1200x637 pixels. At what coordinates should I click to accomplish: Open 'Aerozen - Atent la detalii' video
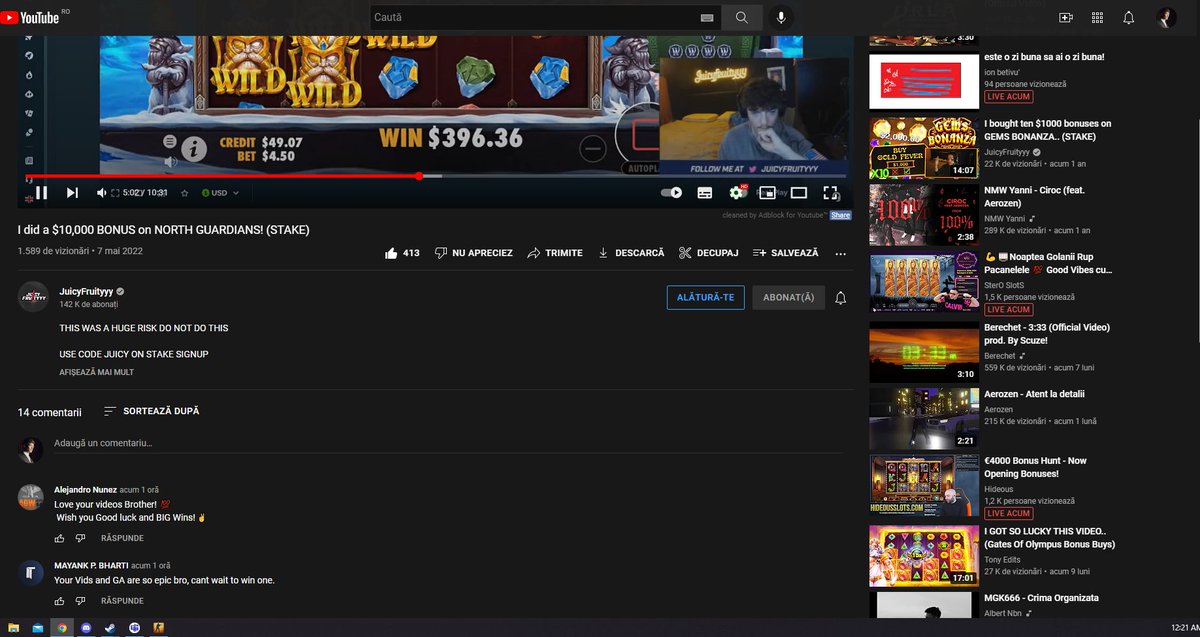point(1034,394)
